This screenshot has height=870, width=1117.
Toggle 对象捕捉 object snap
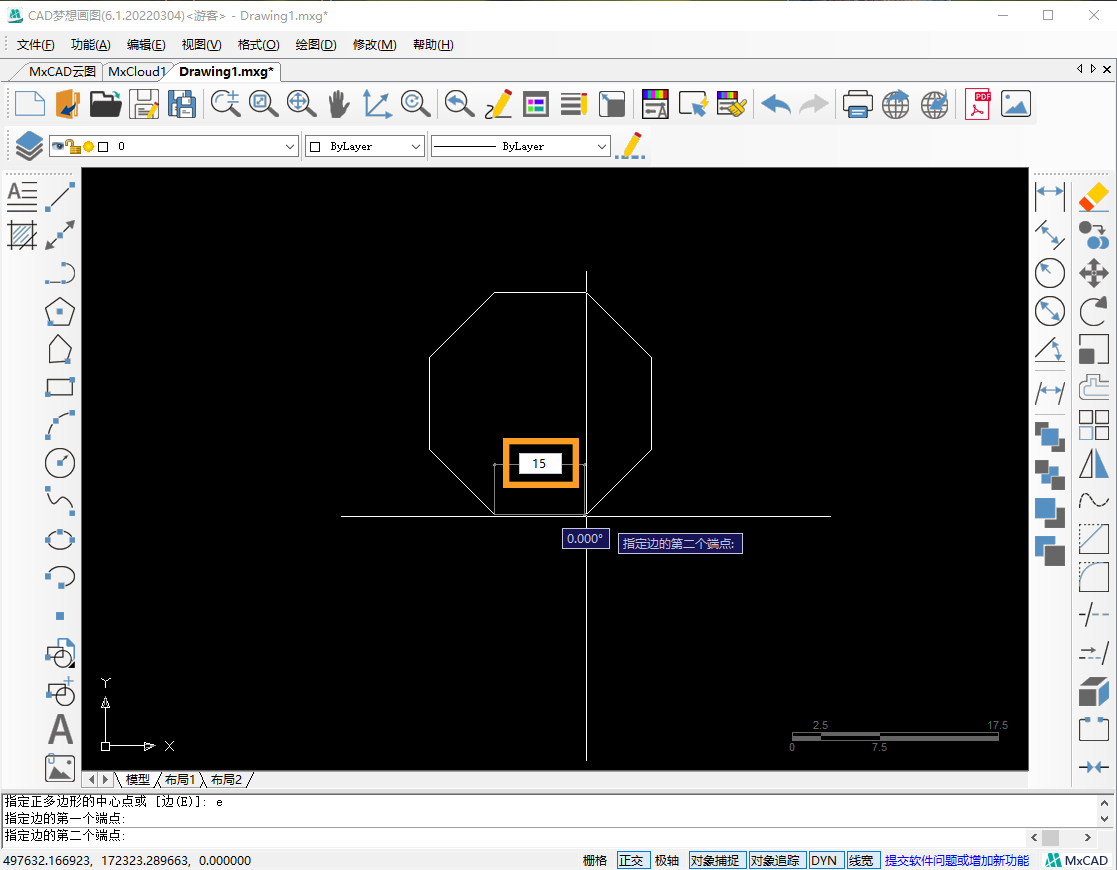point(715,860)
